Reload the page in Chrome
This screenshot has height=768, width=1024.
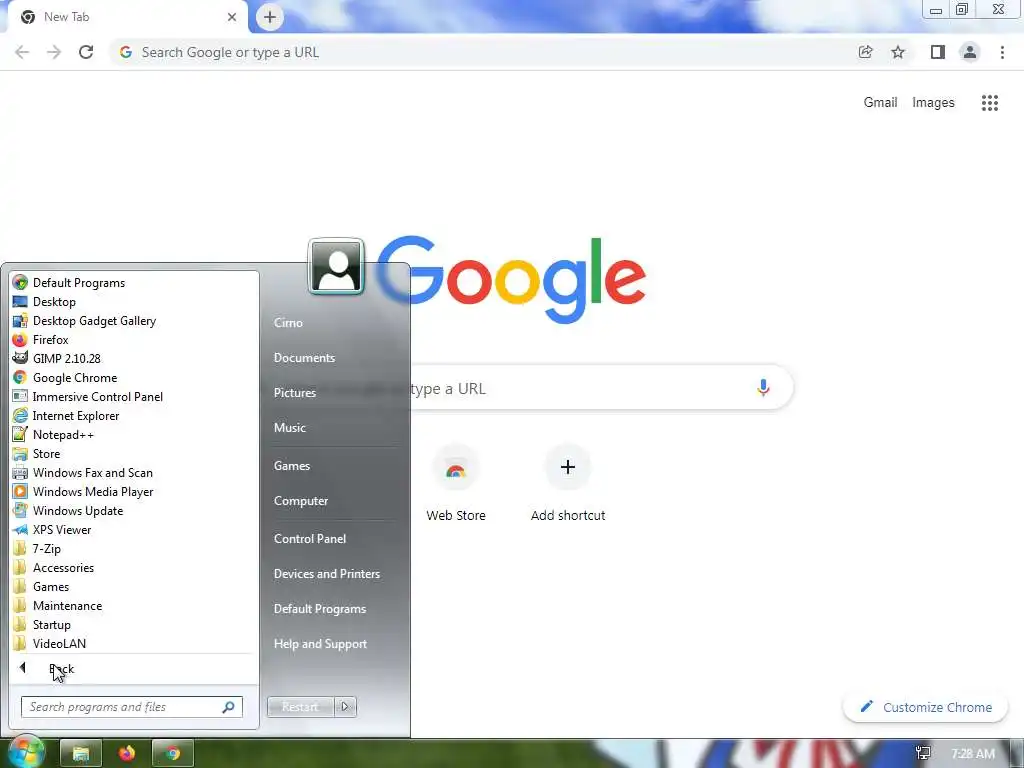(x=86, y=52)
